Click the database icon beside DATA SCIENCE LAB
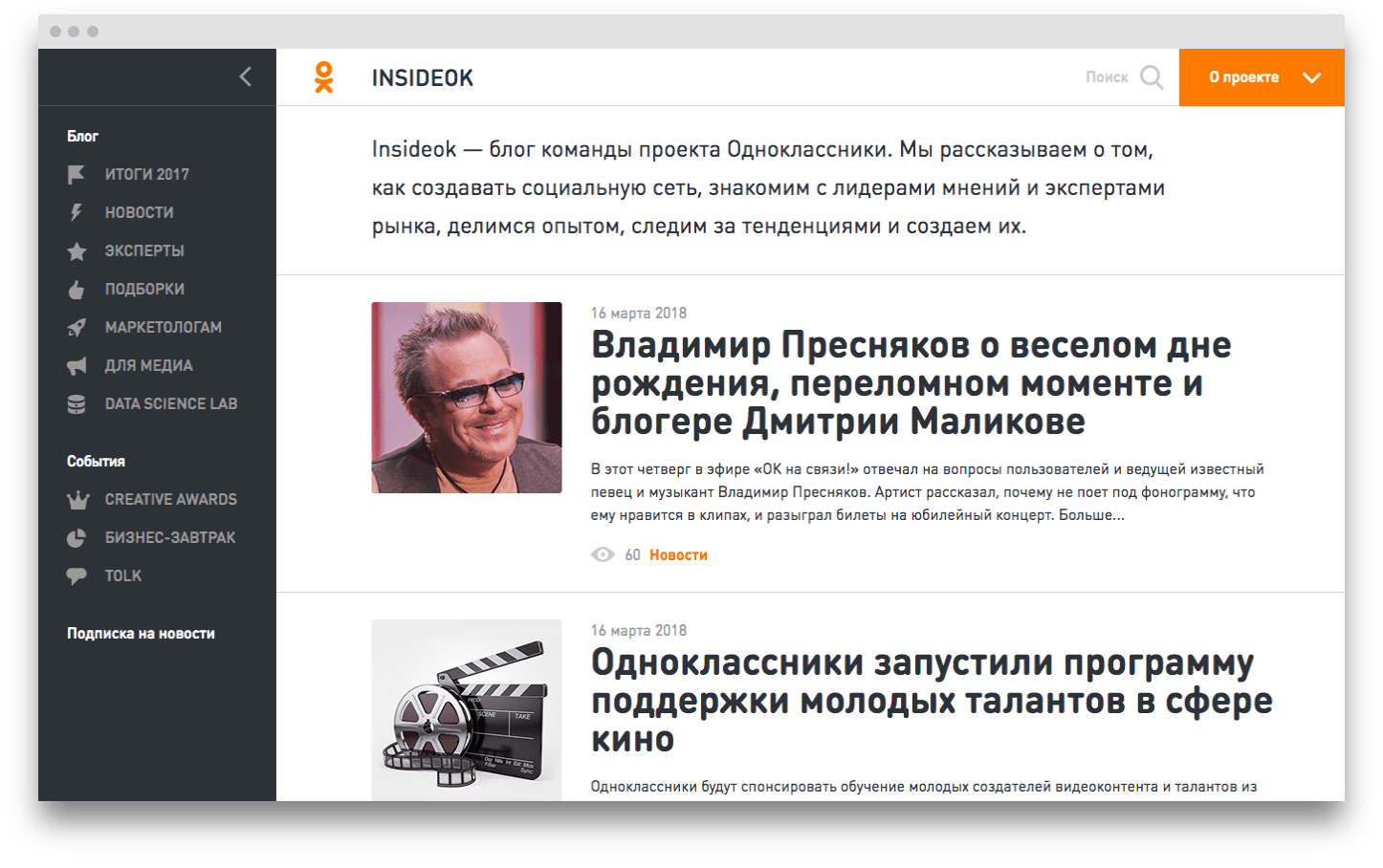 pos(77,403)
